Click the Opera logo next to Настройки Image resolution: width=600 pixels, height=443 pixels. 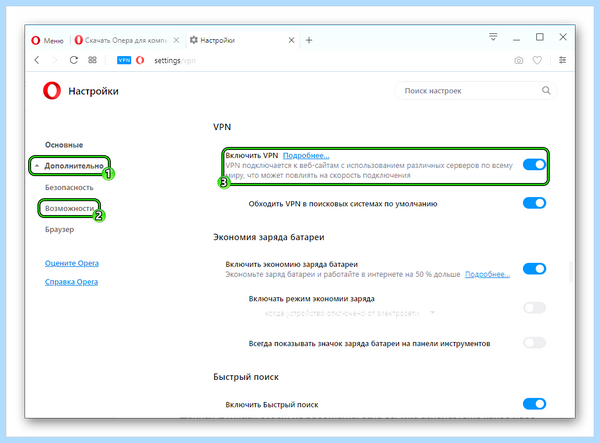pos(52,91)
